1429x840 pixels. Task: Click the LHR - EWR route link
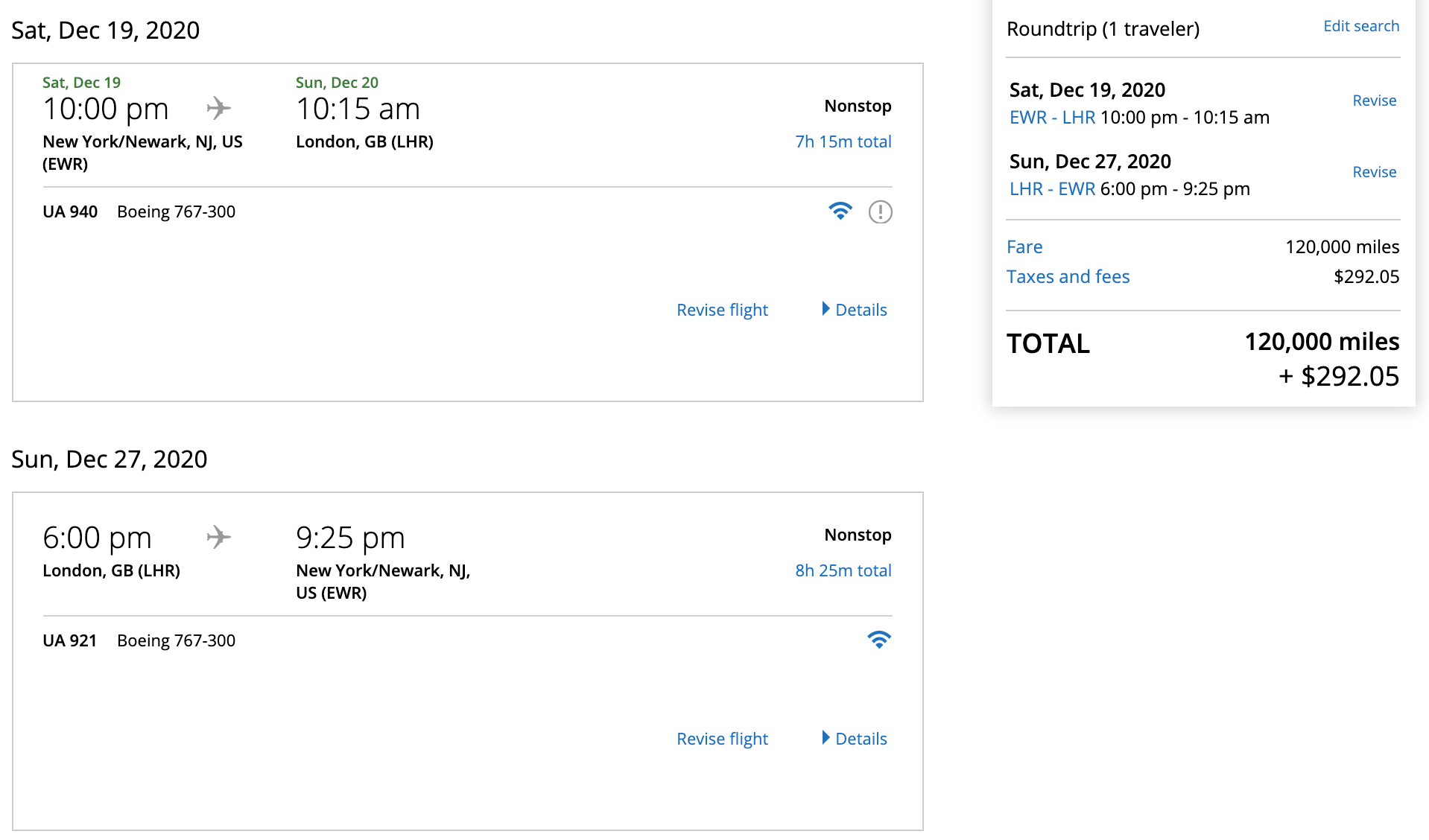pyautogui.click(x=1052, y=189)
